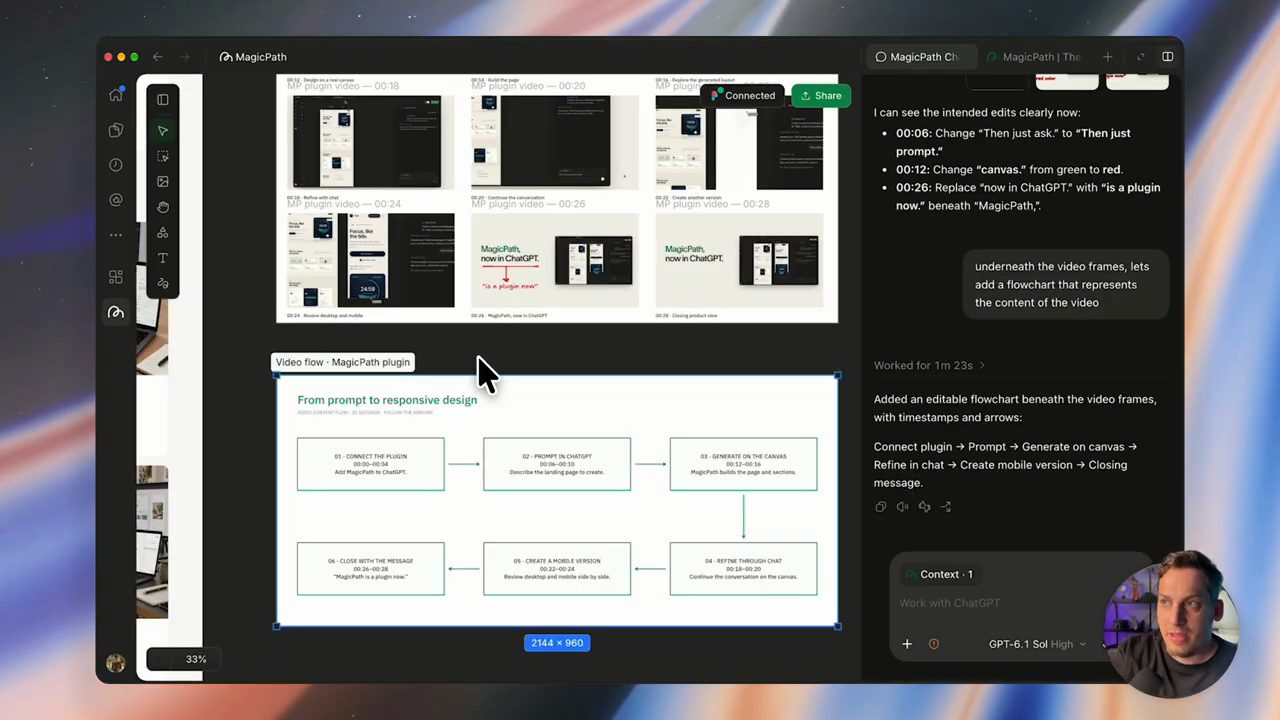Click the Share button
The image size is (1280, 720).
[820, 96]
